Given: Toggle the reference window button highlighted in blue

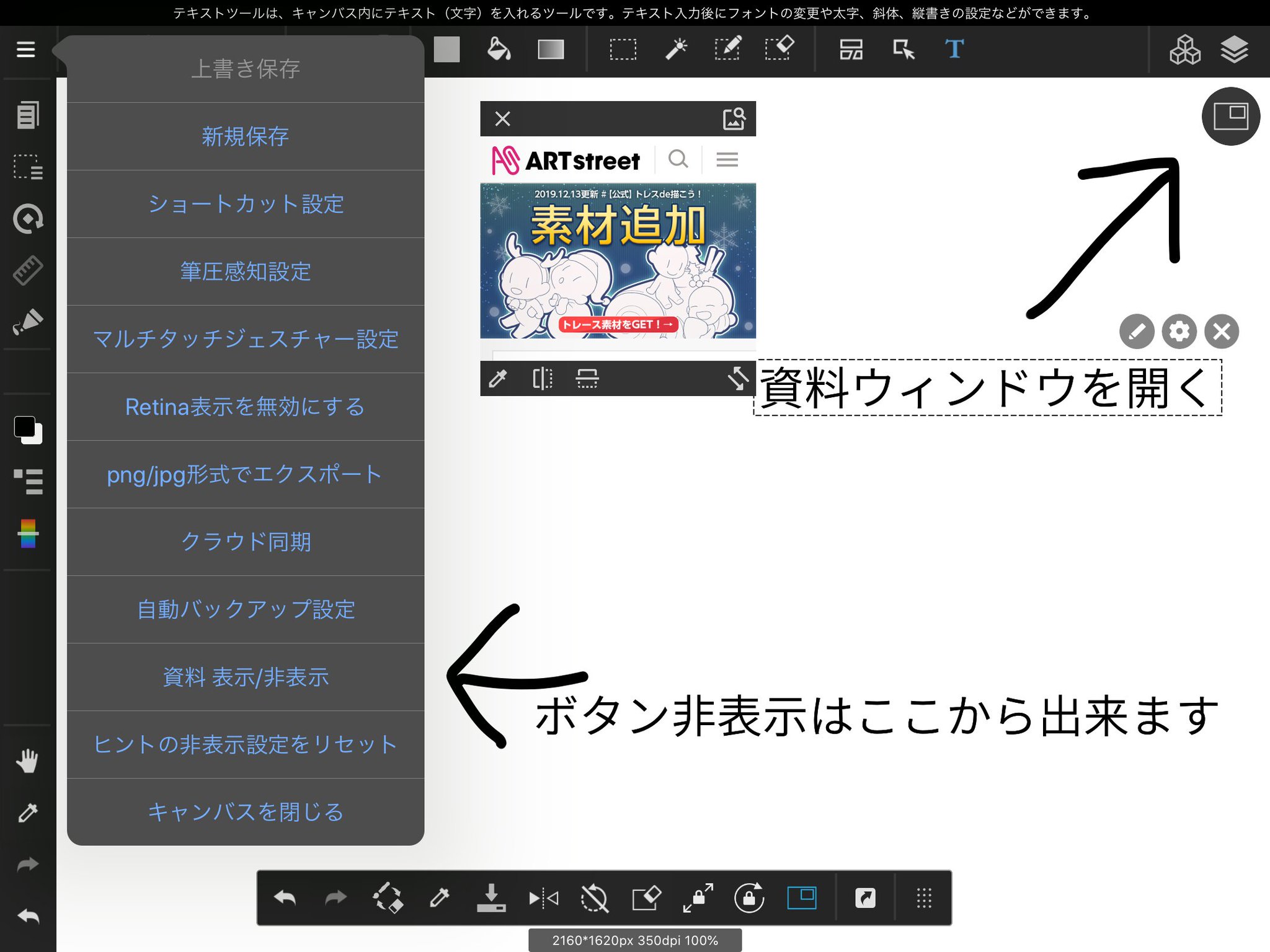Looking at the screenshot, I should pyautogui.click(x=801, y=898).
